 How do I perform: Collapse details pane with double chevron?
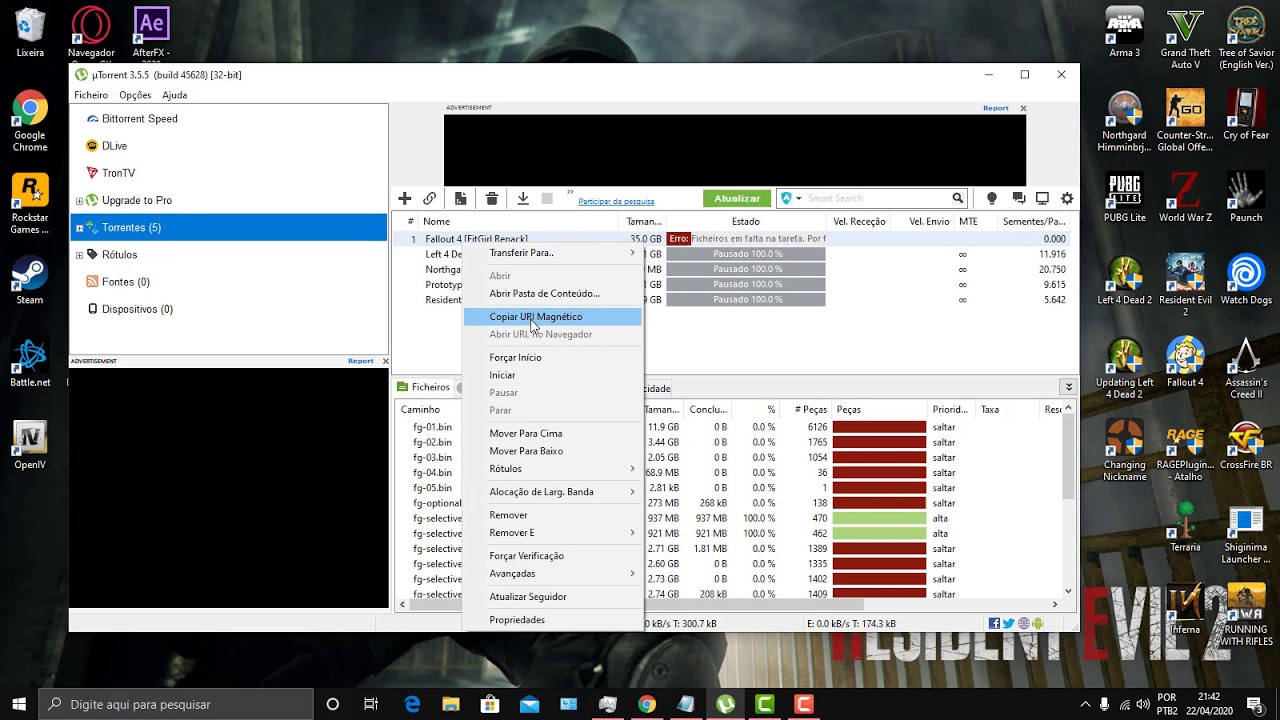point(1068,387)
